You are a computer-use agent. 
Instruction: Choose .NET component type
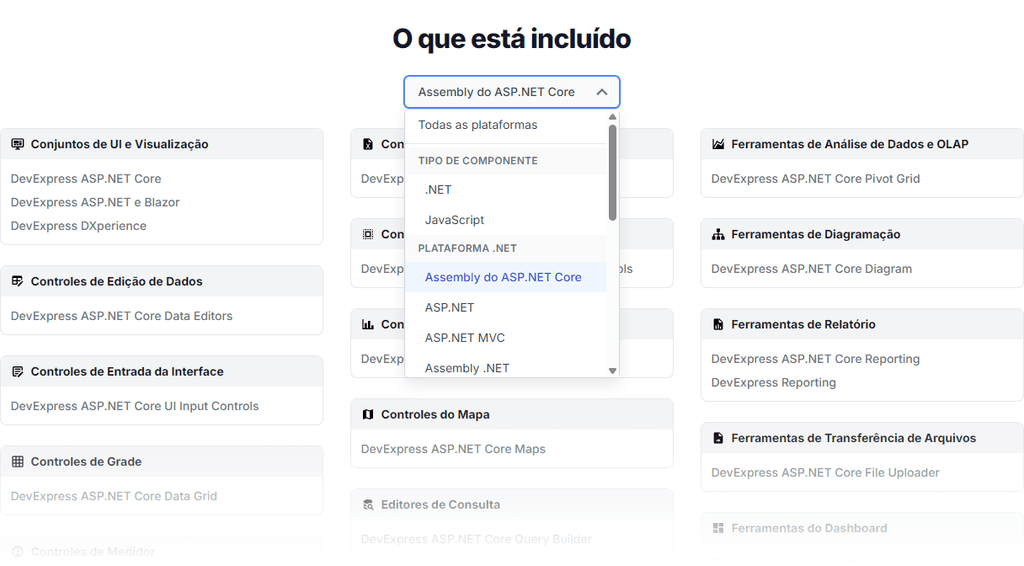tap(506, 189)
